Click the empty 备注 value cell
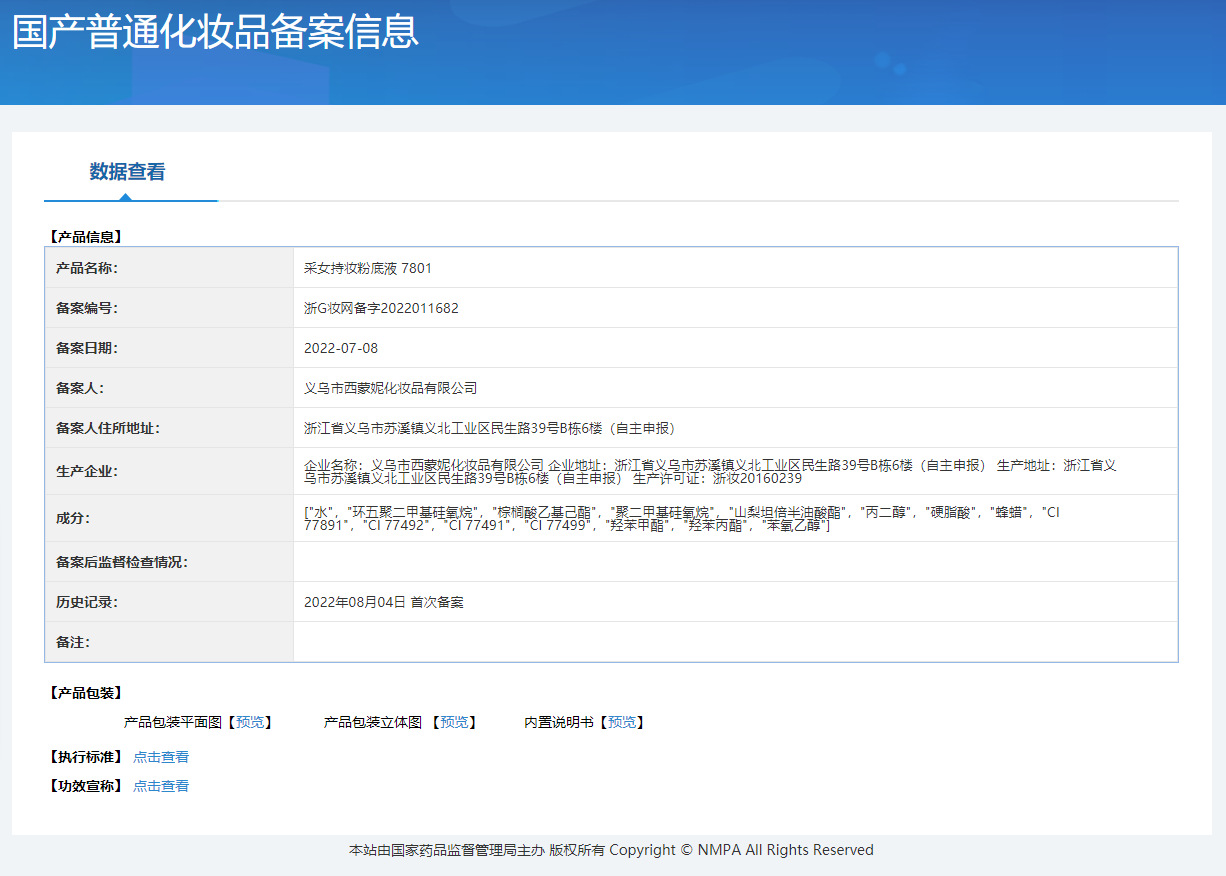 [735, 642]
